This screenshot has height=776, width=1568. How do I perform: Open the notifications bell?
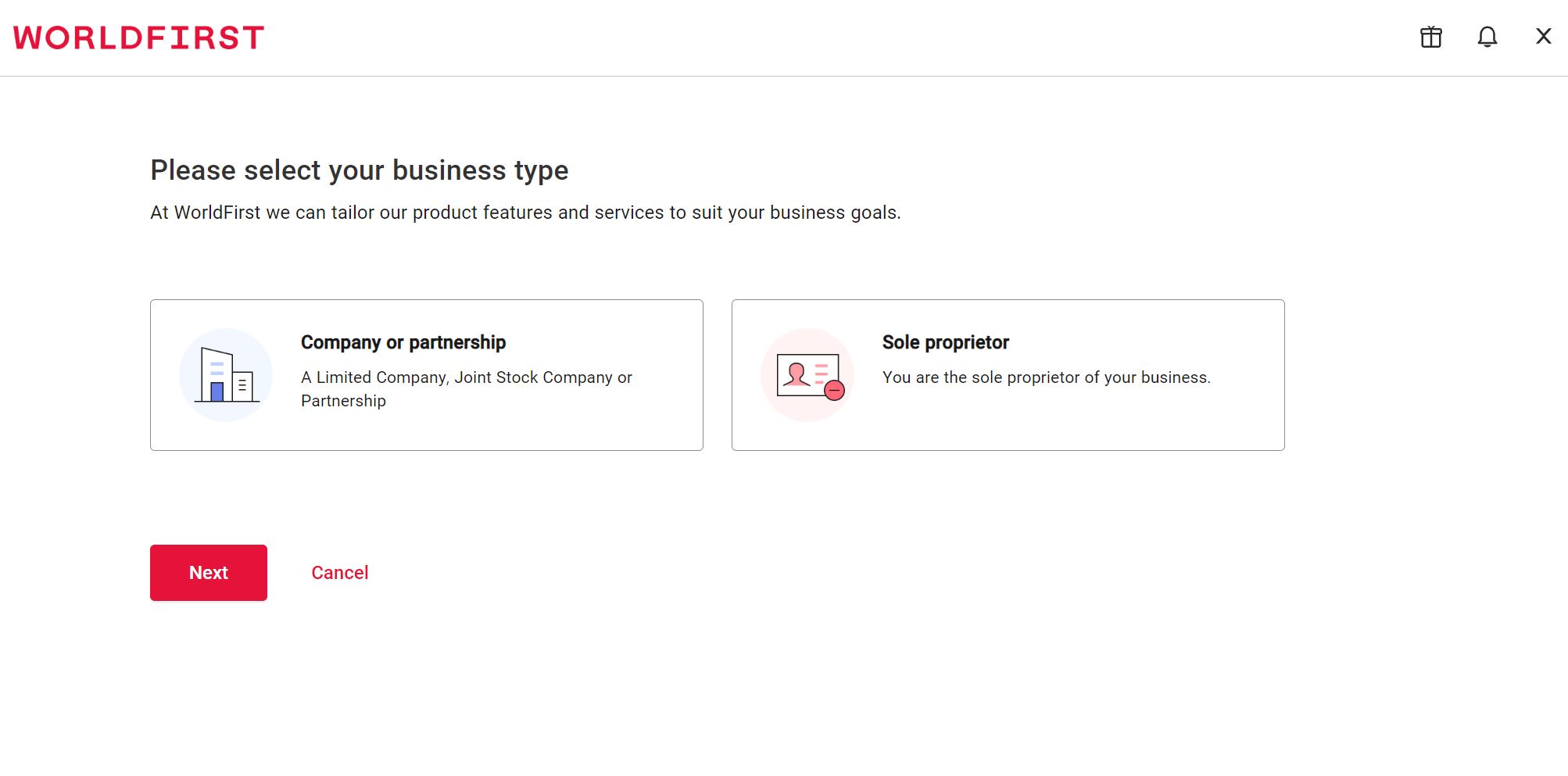1487,37
